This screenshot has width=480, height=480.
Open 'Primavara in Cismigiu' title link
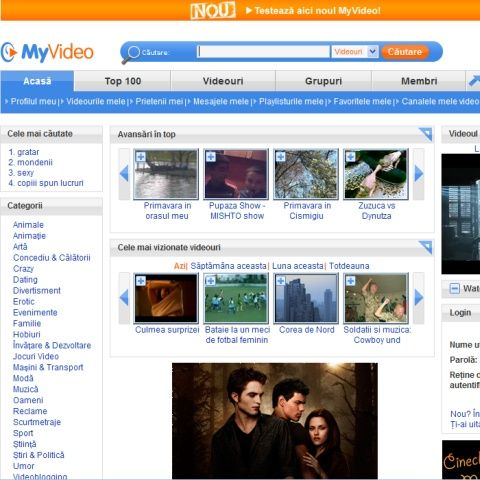pos(307,211)
